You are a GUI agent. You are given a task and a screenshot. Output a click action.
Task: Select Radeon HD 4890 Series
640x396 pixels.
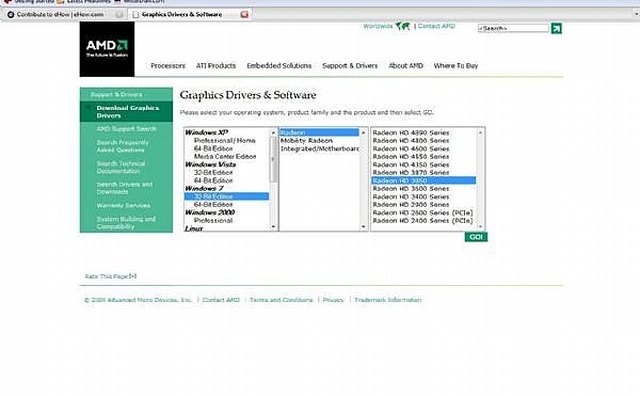411,133
